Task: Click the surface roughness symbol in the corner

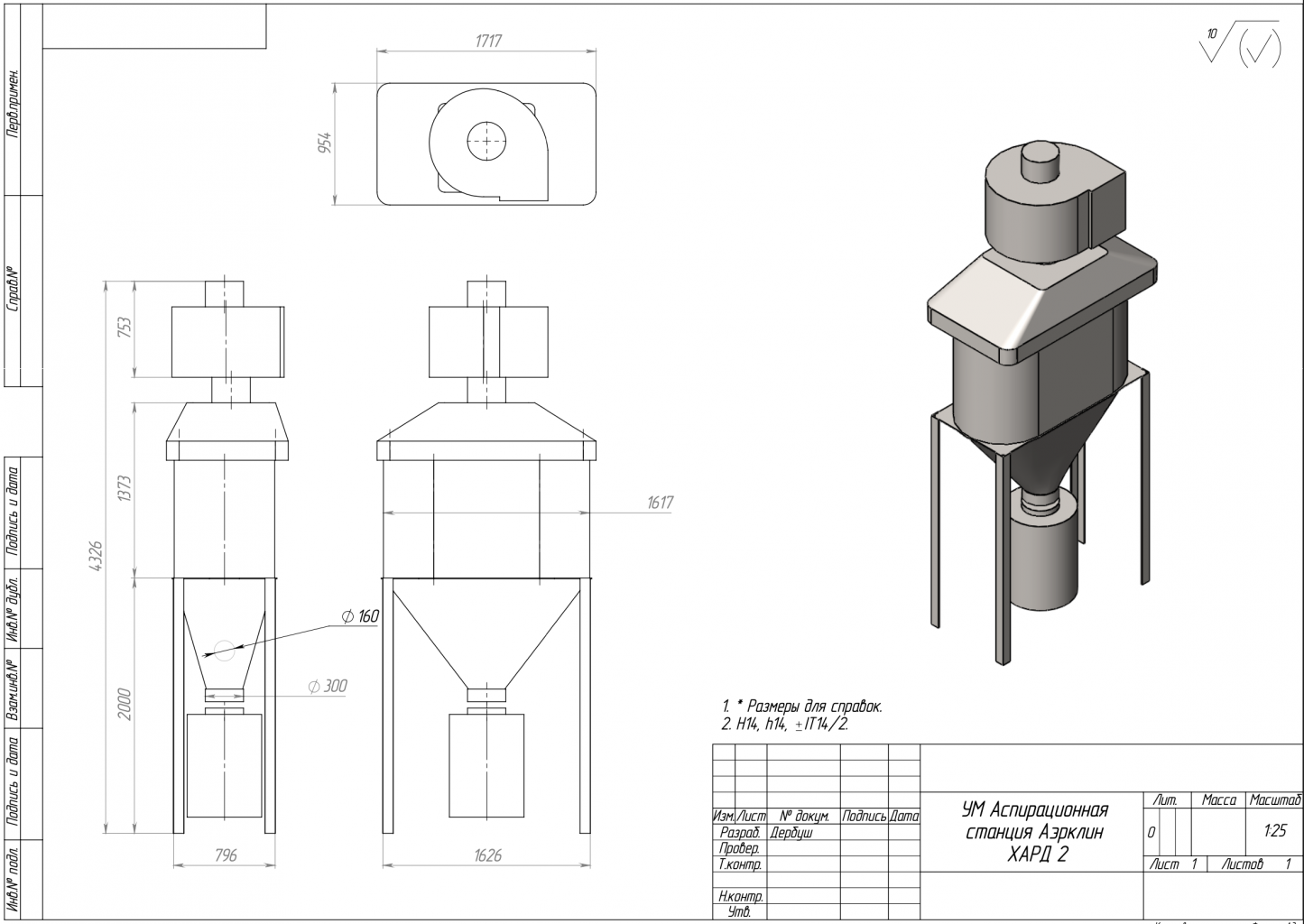Action: pyautogui.click(x=1241, y=45)
